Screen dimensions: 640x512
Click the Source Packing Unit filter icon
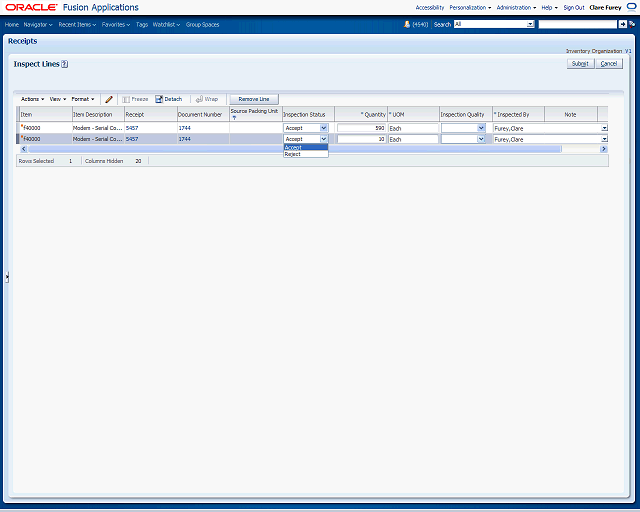234,118
